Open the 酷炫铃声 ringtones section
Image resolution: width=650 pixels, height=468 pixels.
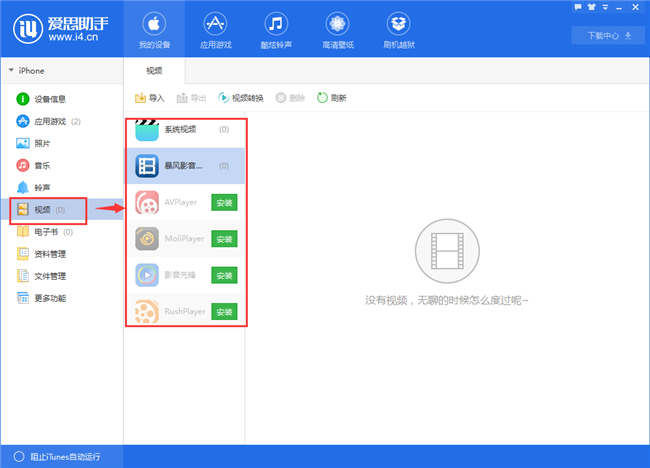[x=276, y=29]
